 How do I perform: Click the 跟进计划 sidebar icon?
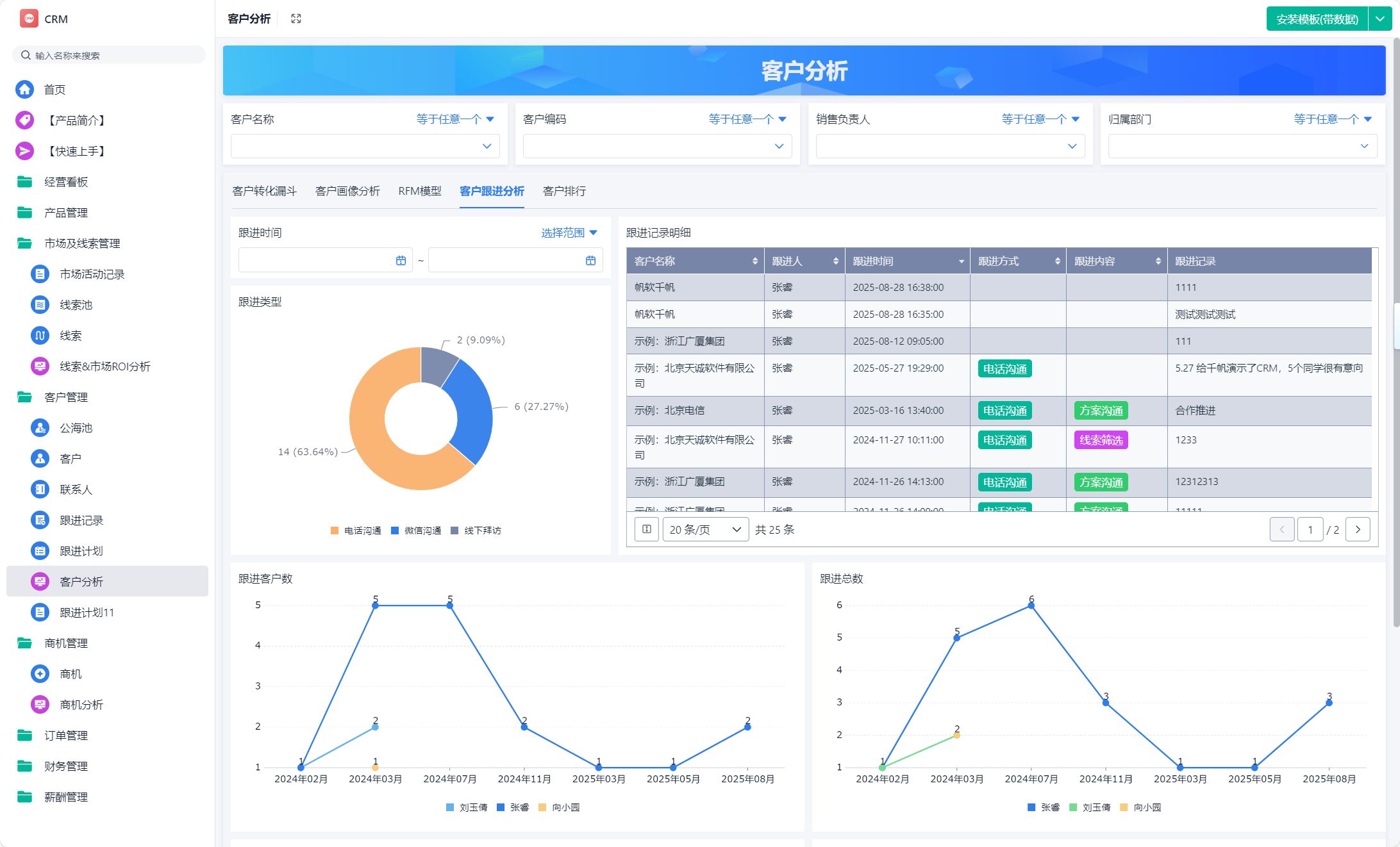coord(40,551)
